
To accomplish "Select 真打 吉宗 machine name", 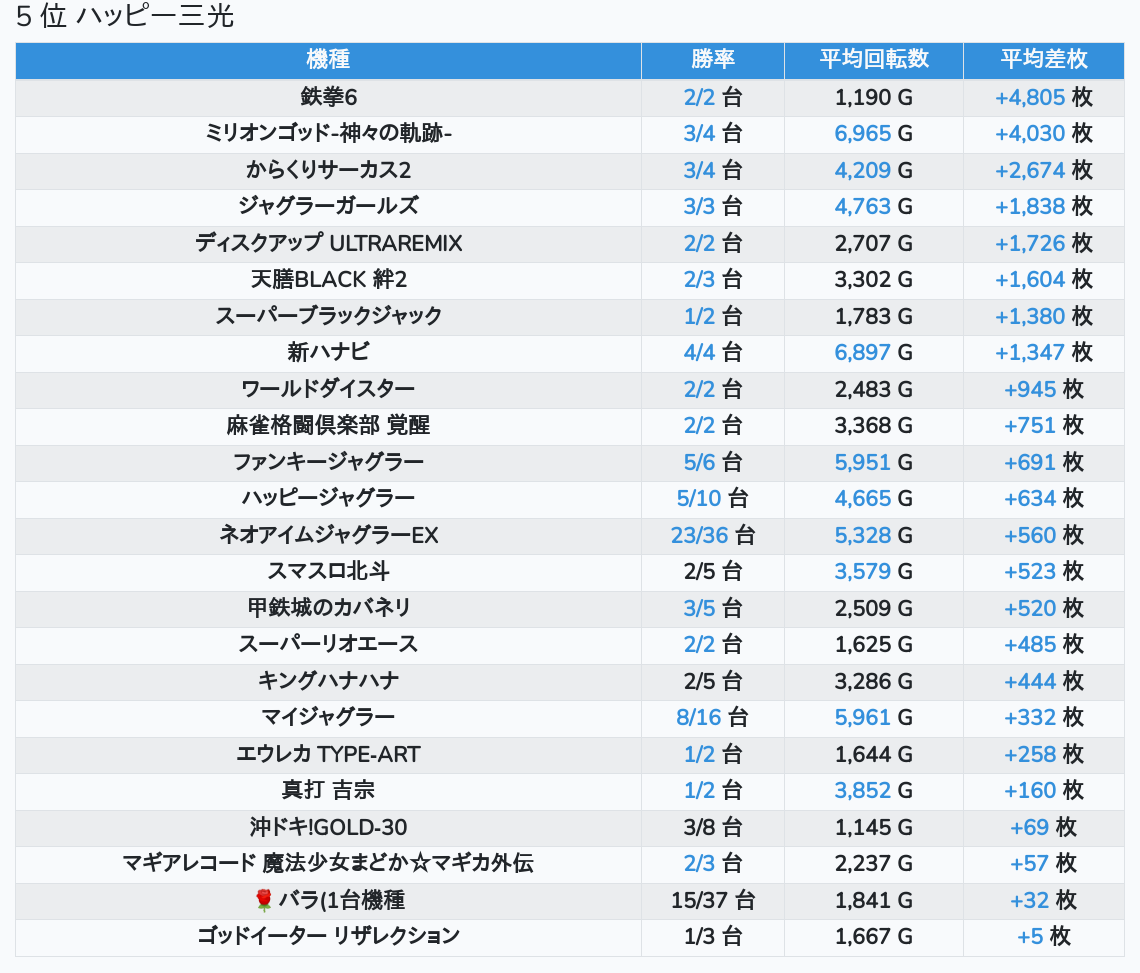I will 328,790.
